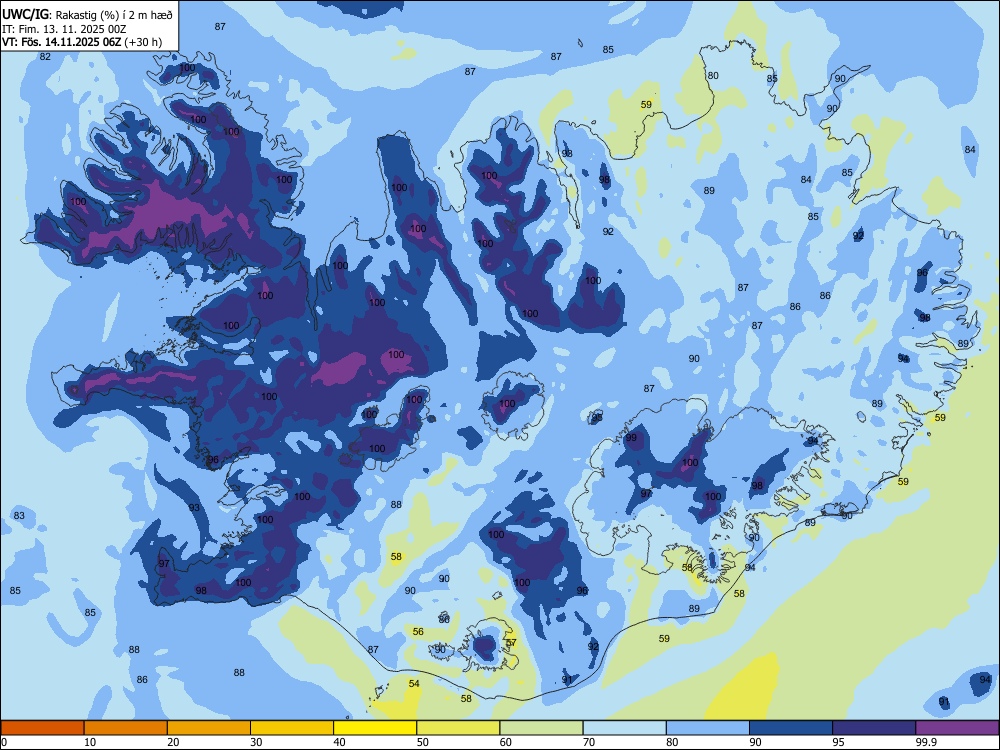Click the legend tick label '40'
Viewport: 1000px width, 750px height.
(339, 742)
